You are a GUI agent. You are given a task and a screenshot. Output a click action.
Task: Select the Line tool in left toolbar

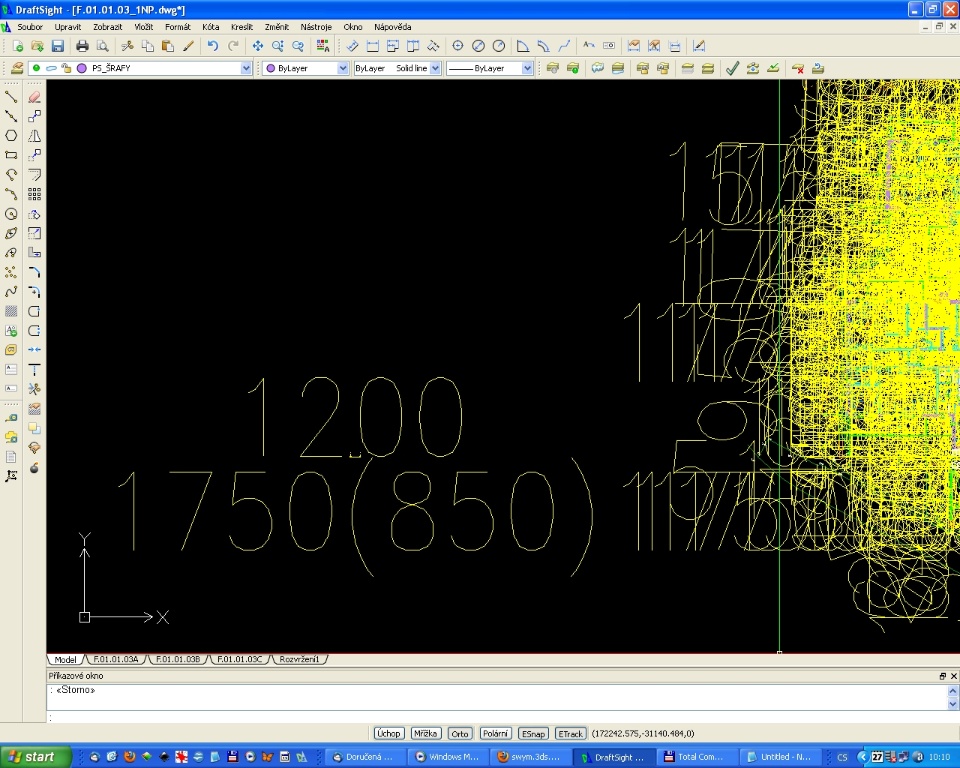tap(11, 97)
